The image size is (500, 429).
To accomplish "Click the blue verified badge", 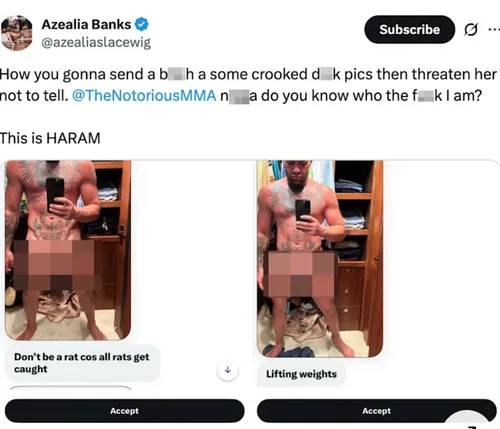I will click(x=142, y=24).
